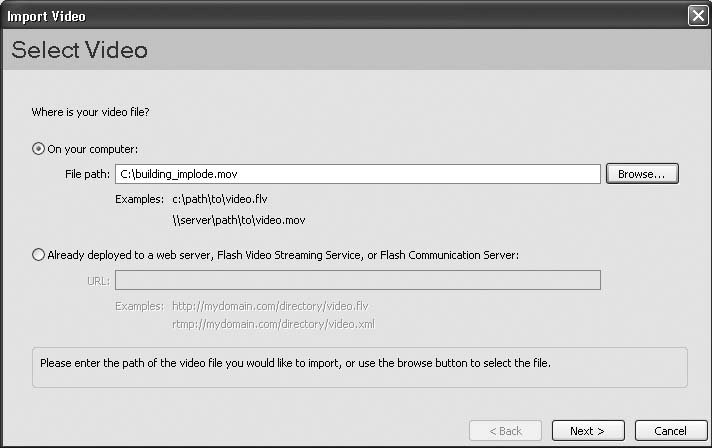This screenshot has height=448, width=712.
Task: Click the \\server\path\to\video.mov example text
Action: [239, 219]
